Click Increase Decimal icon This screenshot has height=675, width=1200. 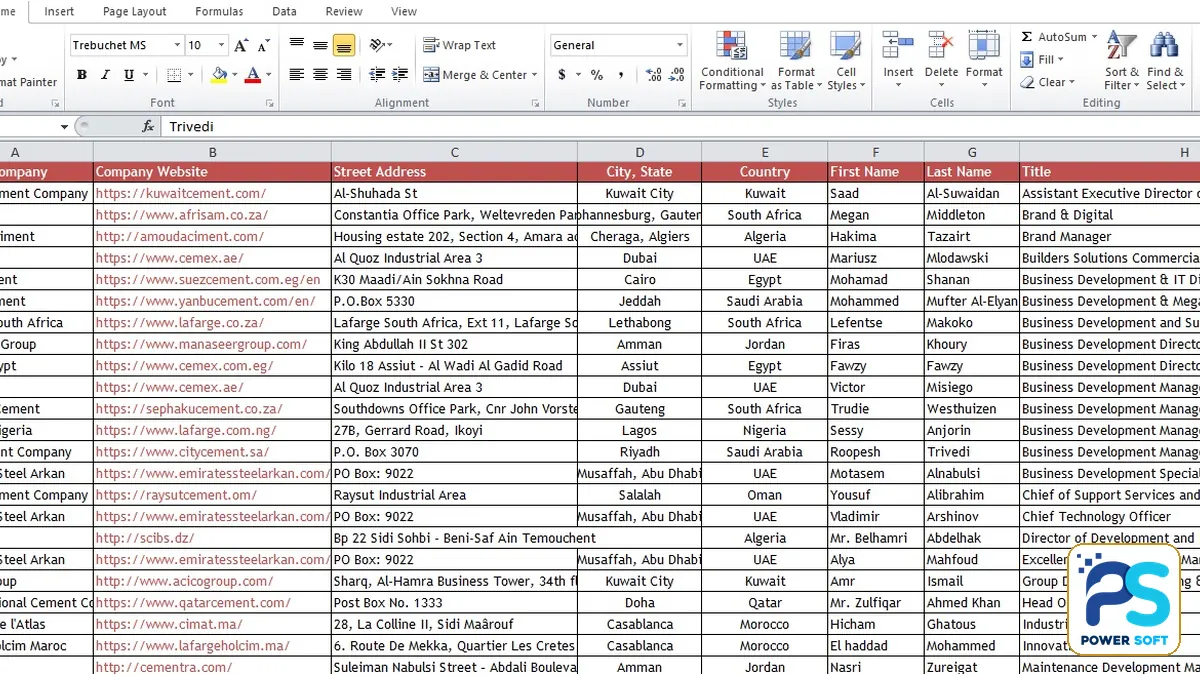point(653,75)
